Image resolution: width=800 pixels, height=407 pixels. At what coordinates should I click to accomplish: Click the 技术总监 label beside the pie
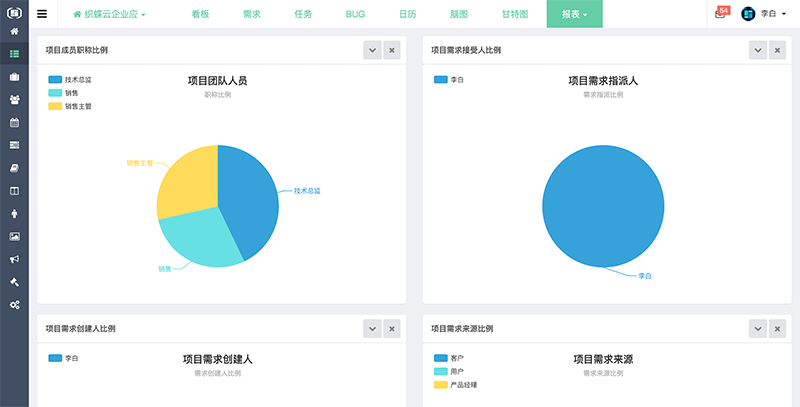307,191
